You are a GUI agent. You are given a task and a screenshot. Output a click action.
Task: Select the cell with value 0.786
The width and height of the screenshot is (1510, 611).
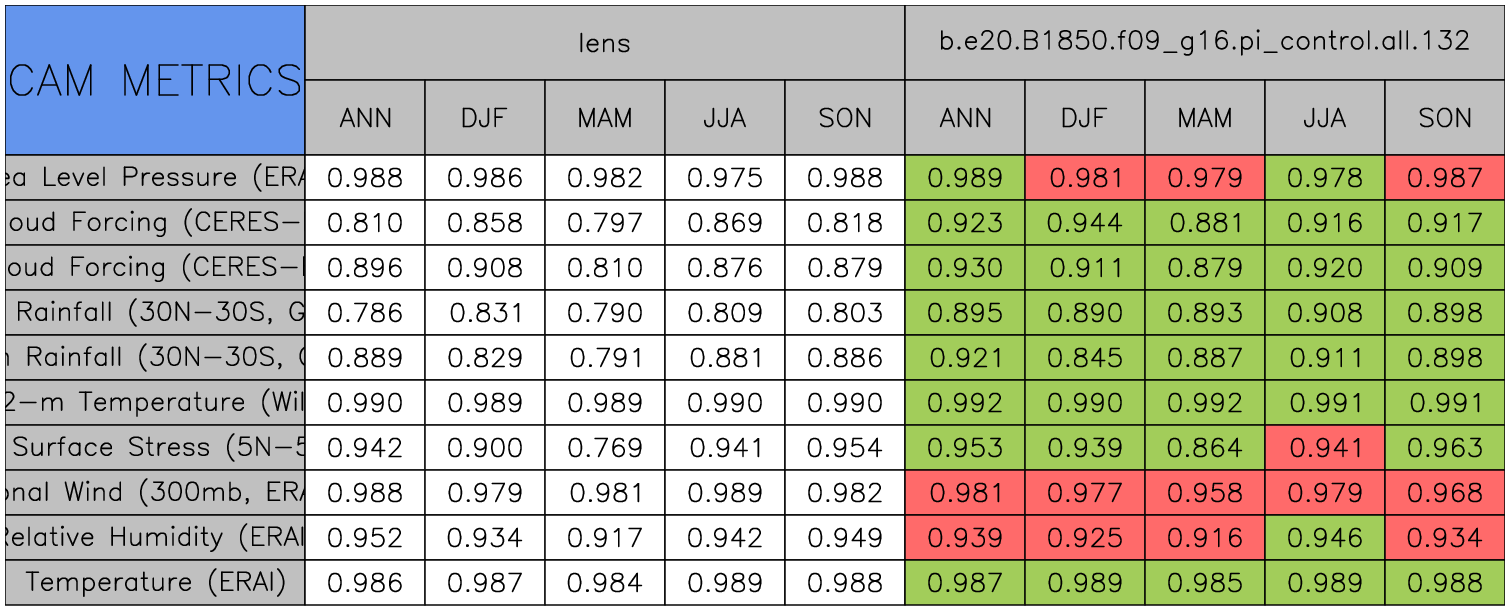pyautogui.click(x=365, y=313)
